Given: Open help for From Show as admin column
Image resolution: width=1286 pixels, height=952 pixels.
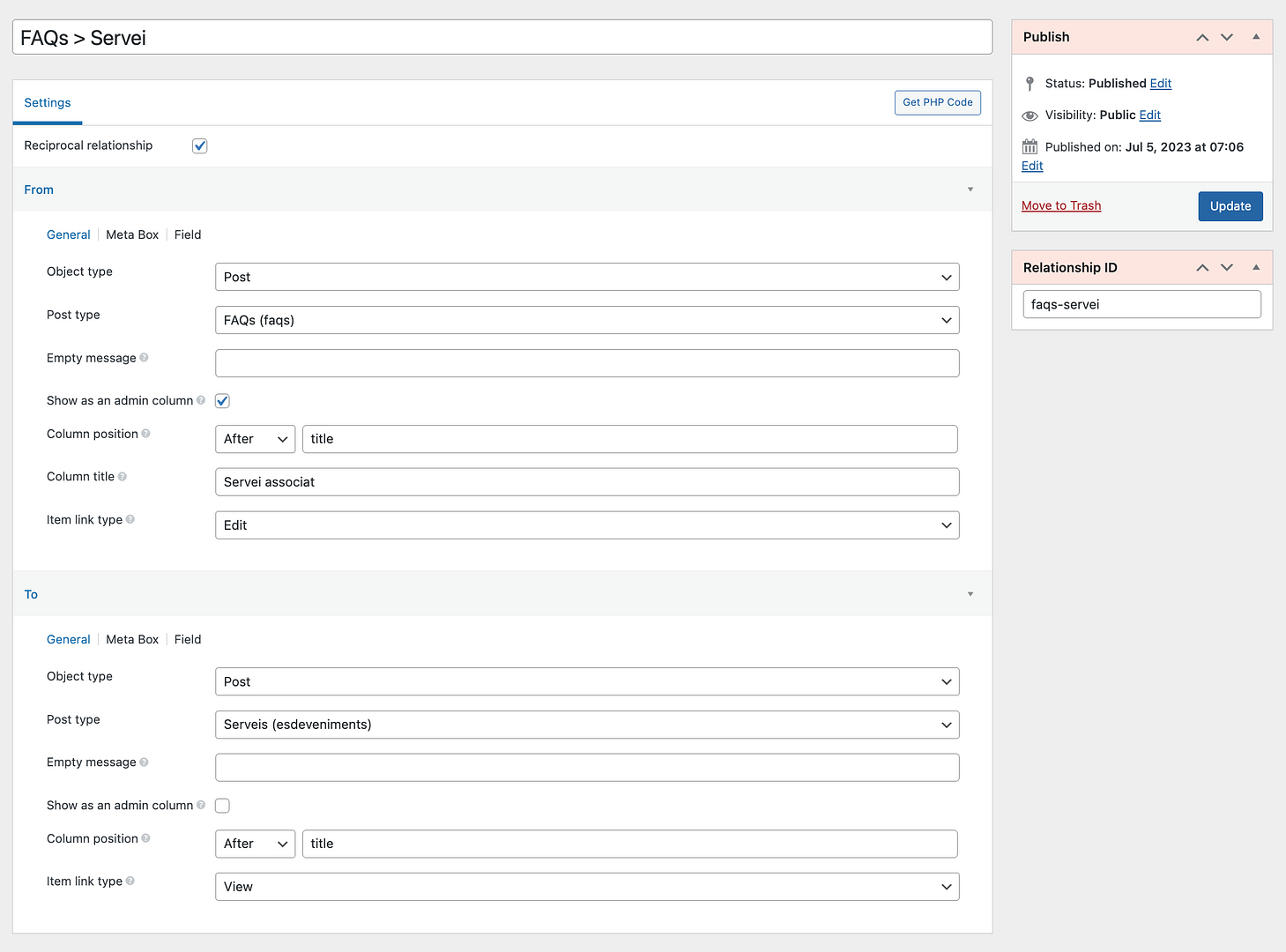Looking at the screenshot, I should click(201, 400).
